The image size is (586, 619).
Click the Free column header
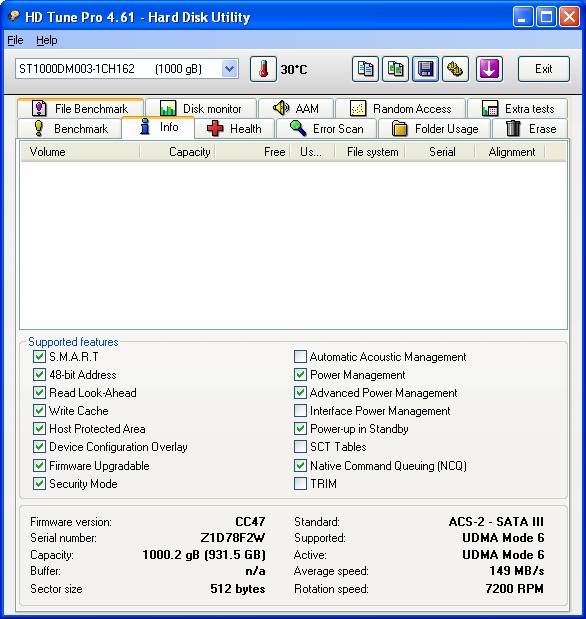(x=253, y=152)
